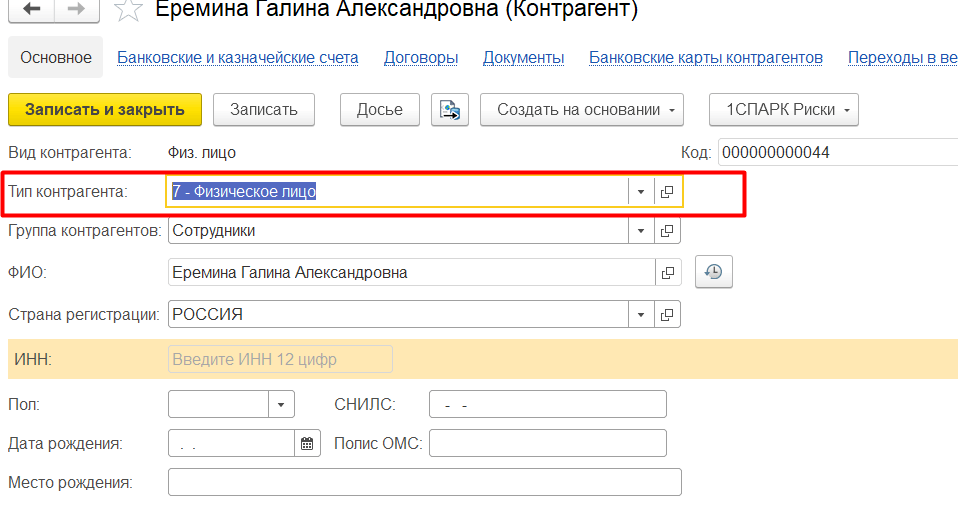Click the back navigation arrow
The height and width of the screenshot is (506, 958).
pos(33,9)
